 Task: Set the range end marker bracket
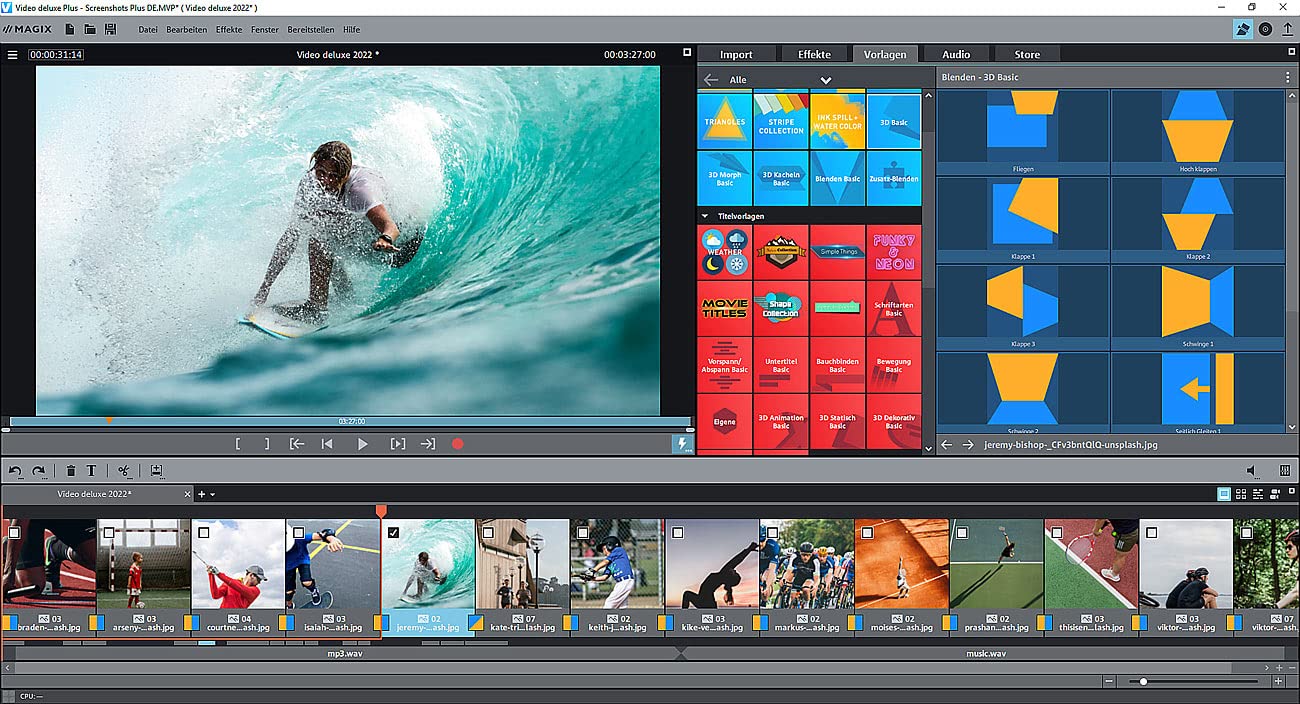[266, 444]
